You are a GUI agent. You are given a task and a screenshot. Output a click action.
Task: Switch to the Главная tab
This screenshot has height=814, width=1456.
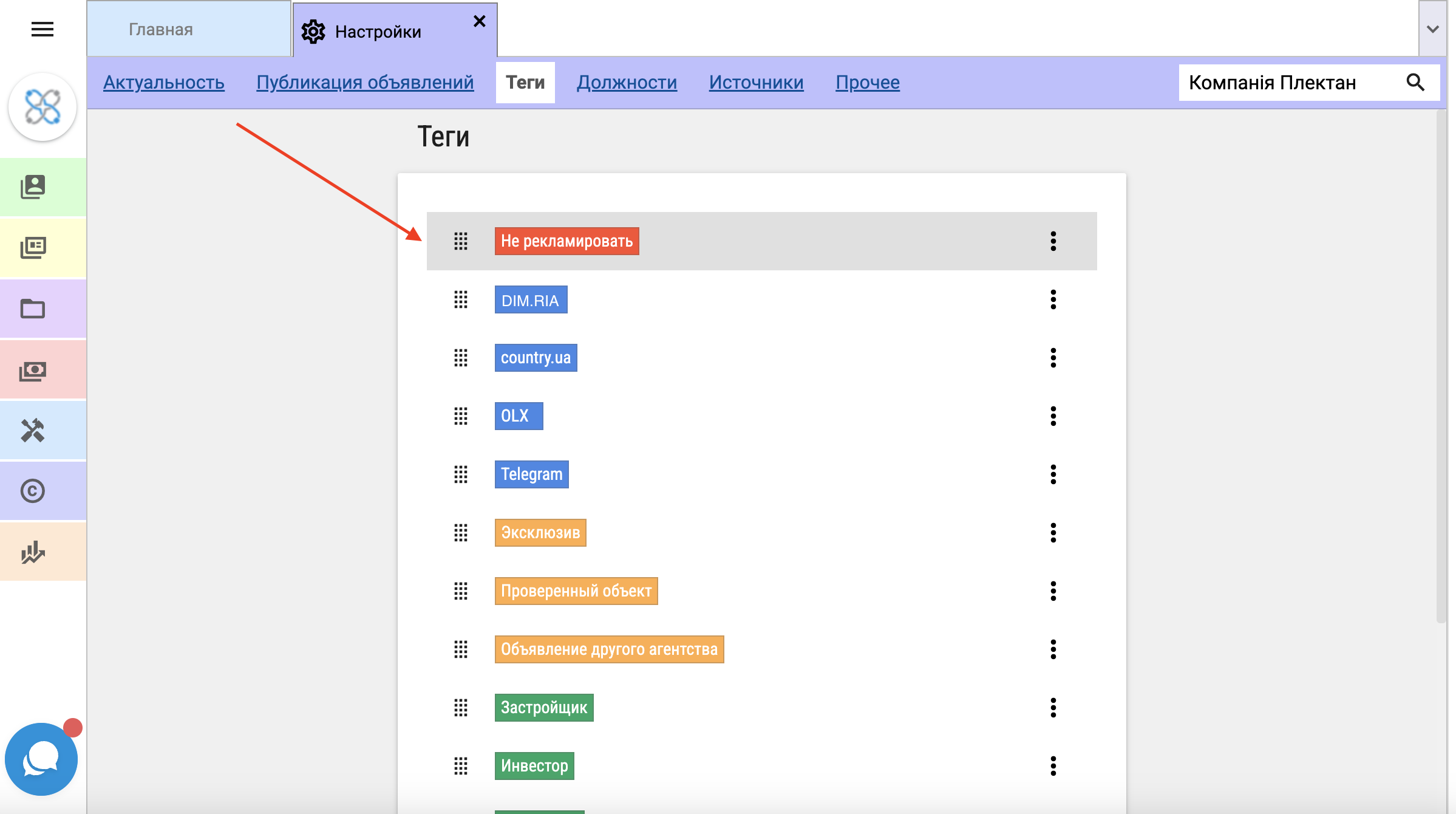[189, 29]
